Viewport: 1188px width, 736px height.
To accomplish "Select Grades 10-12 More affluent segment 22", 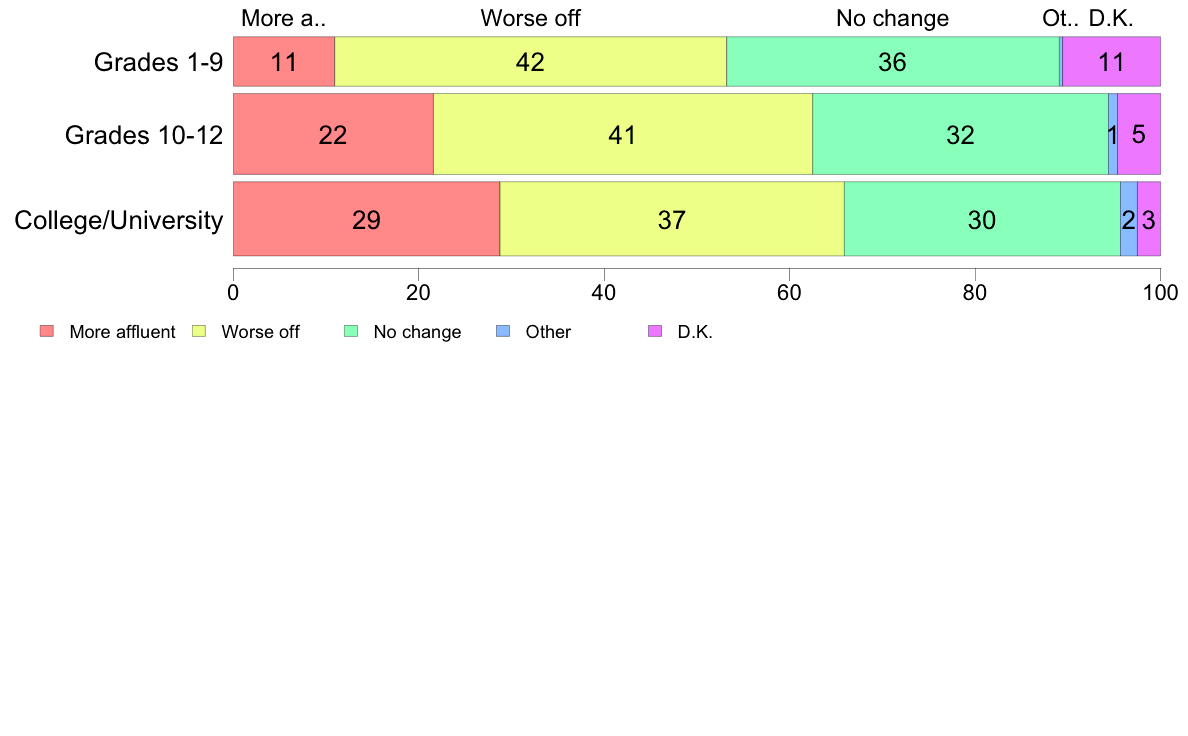I will (x=333, y=134).
